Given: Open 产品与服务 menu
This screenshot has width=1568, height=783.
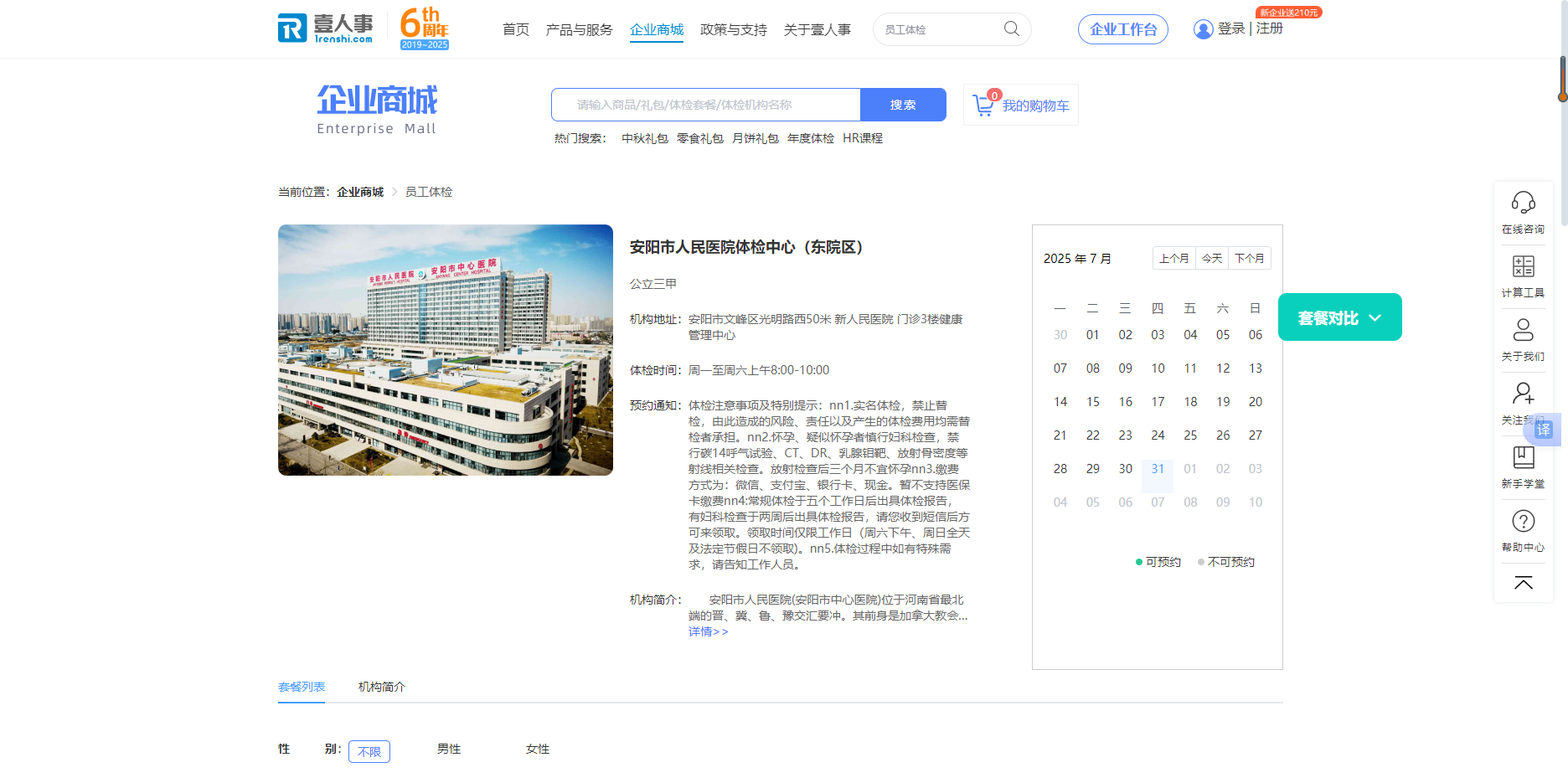Looking at the screenshot, I should [x=579, y=29].
